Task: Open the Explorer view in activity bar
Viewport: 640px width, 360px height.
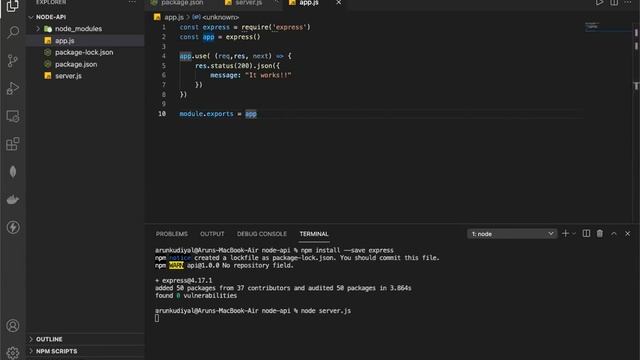Action: (13, 6)
